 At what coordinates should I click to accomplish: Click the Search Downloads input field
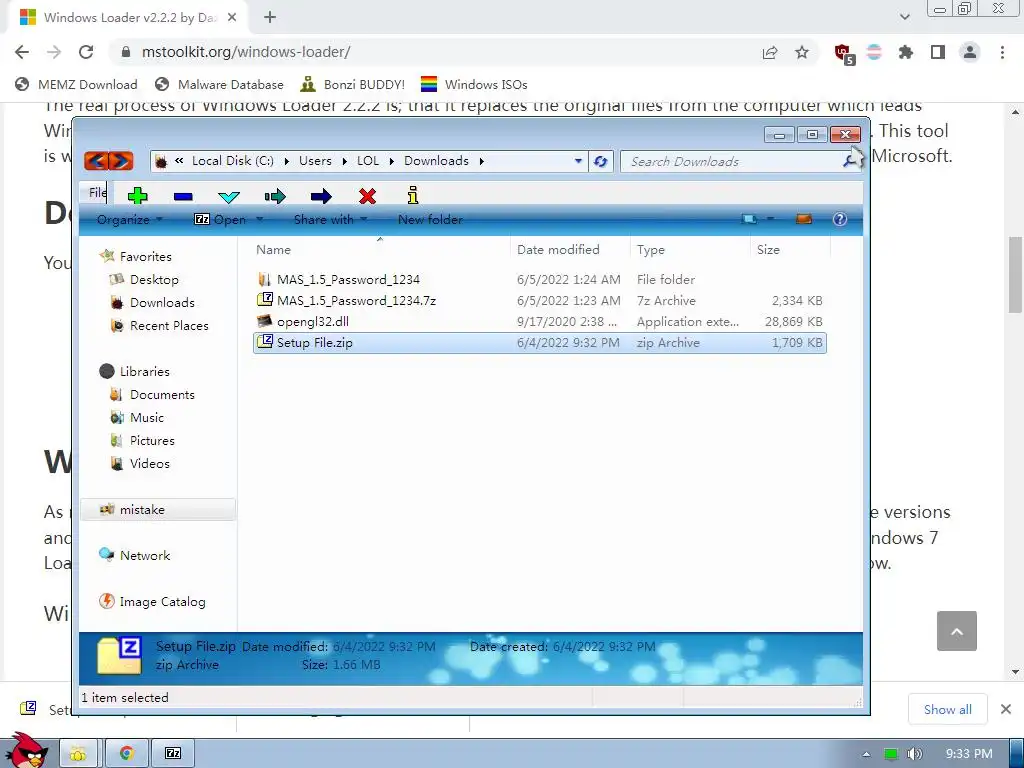[731, 161]
